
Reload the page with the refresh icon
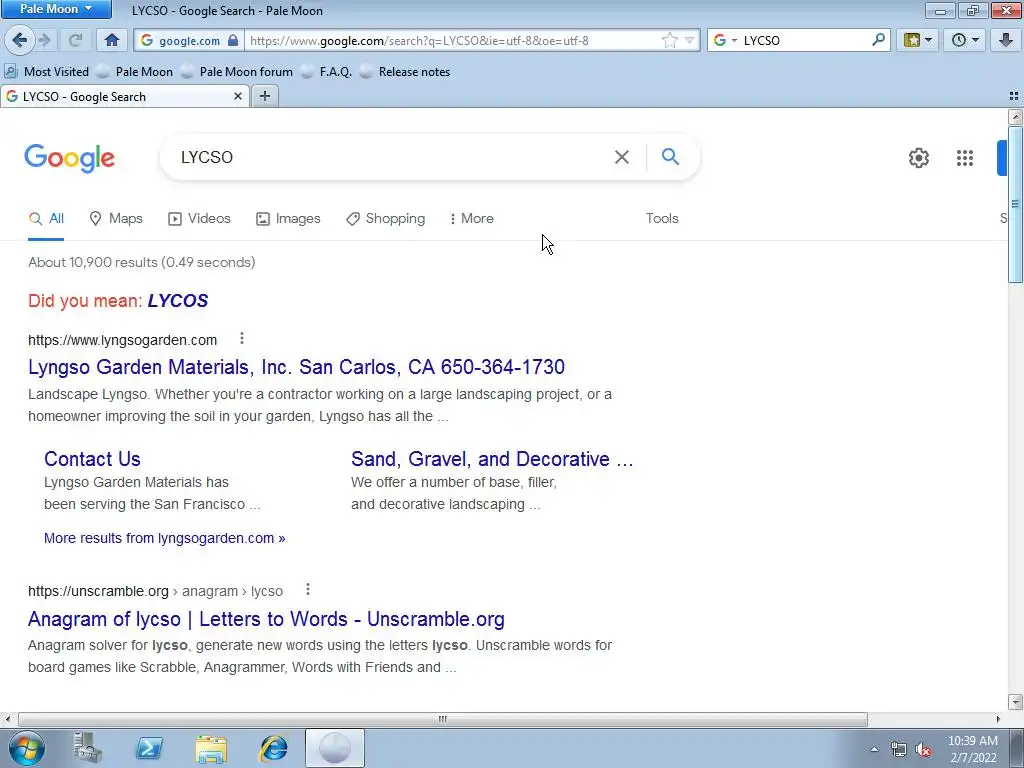pyautogui.click(x=76, y=40)
